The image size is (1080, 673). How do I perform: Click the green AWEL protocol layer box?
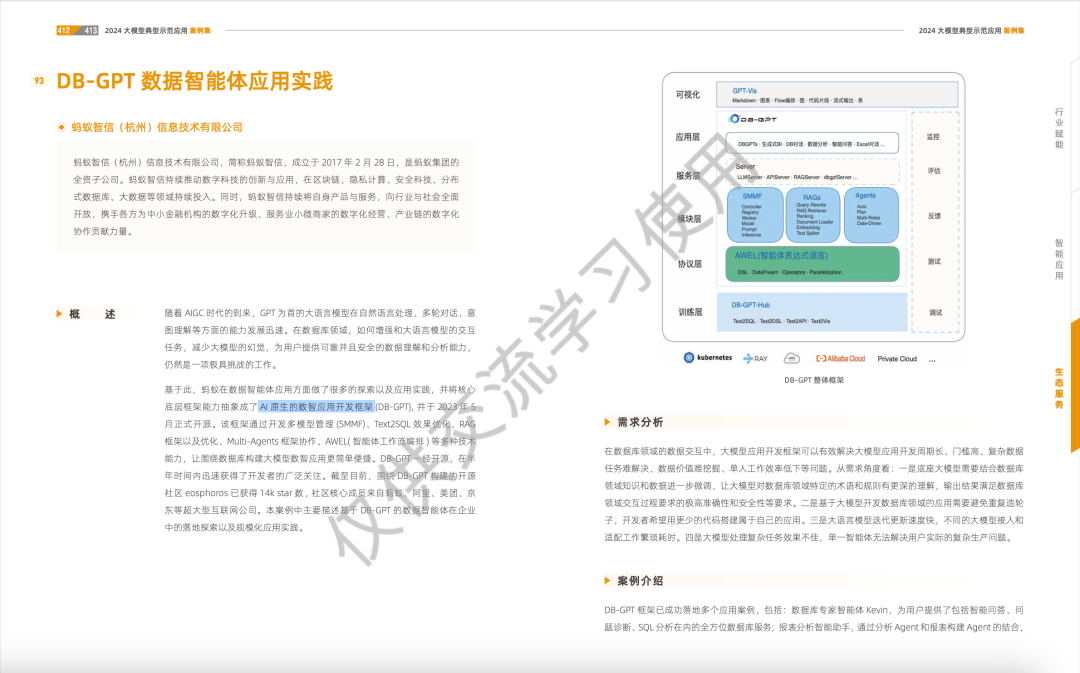point(812,264)
